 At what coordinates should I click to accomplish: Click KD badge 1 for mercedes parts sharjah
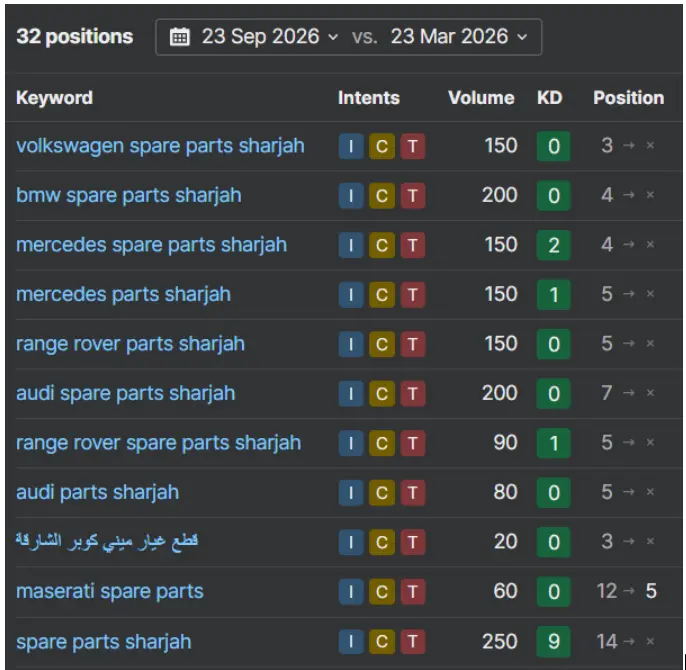click(x=553, y=295)
